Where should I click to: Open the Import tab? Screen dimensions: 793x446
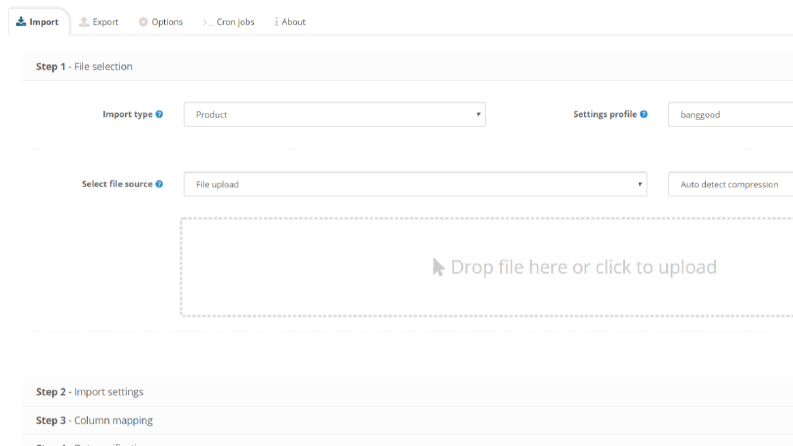[x=38, y=22]
